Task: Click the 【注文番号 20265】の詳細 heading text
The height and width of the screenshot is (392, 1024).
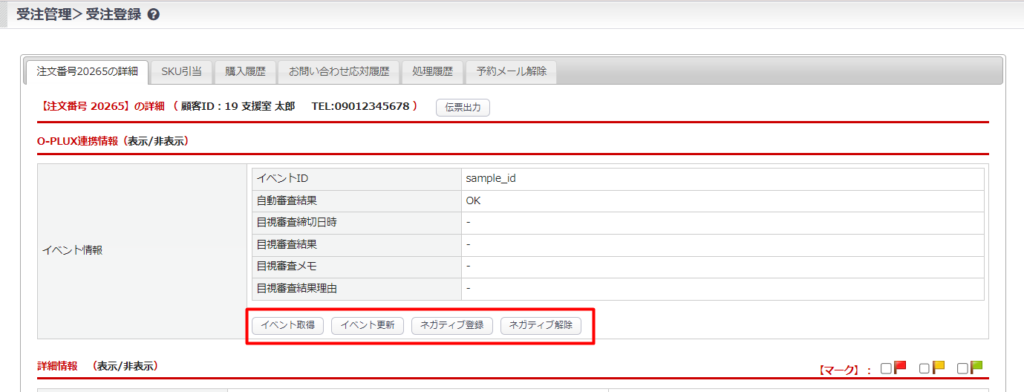Action: pyautogui.click(x=103, y=106)
